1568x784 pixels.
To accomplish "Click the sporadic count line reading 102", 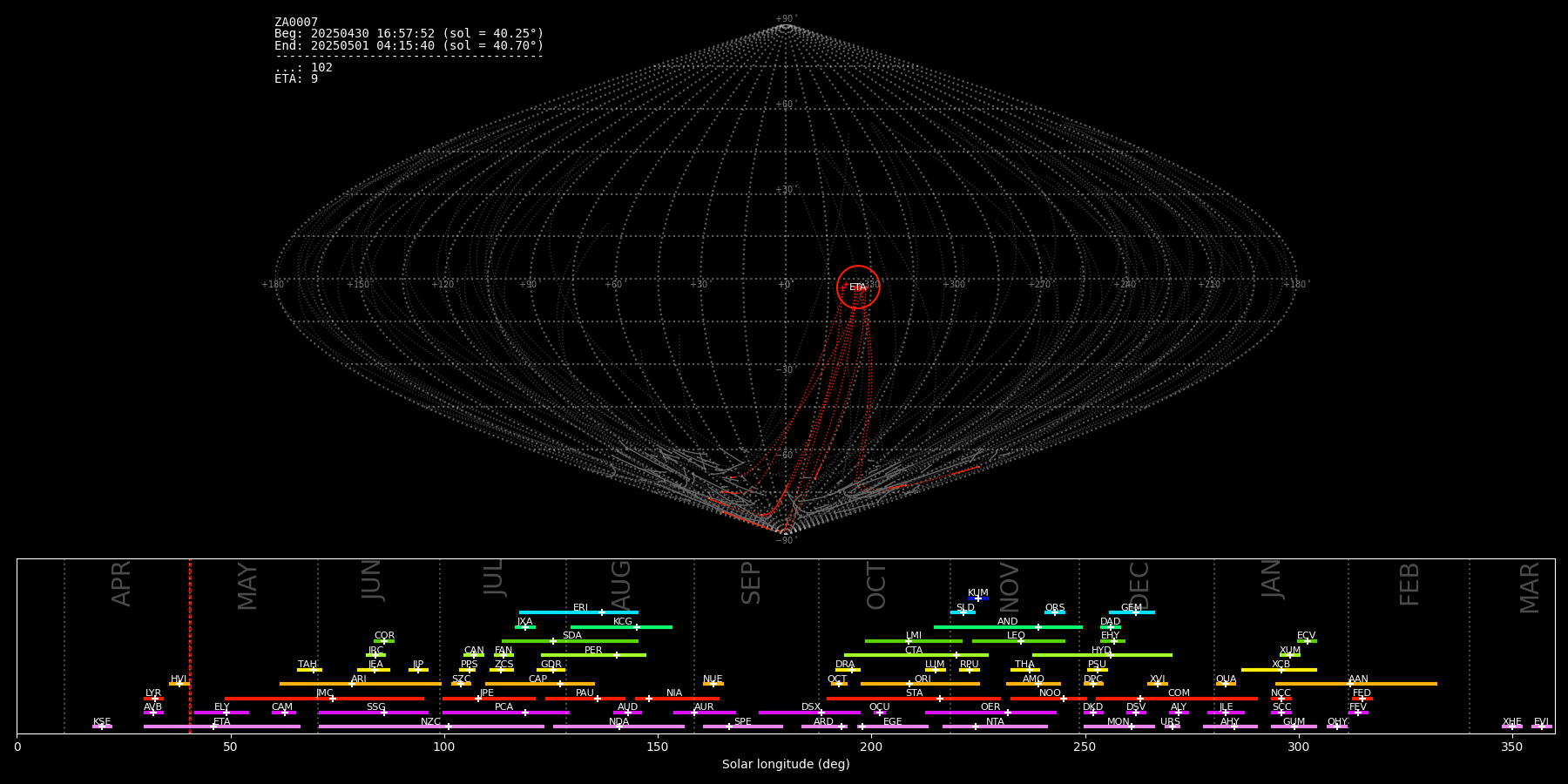I will point(303,68).
